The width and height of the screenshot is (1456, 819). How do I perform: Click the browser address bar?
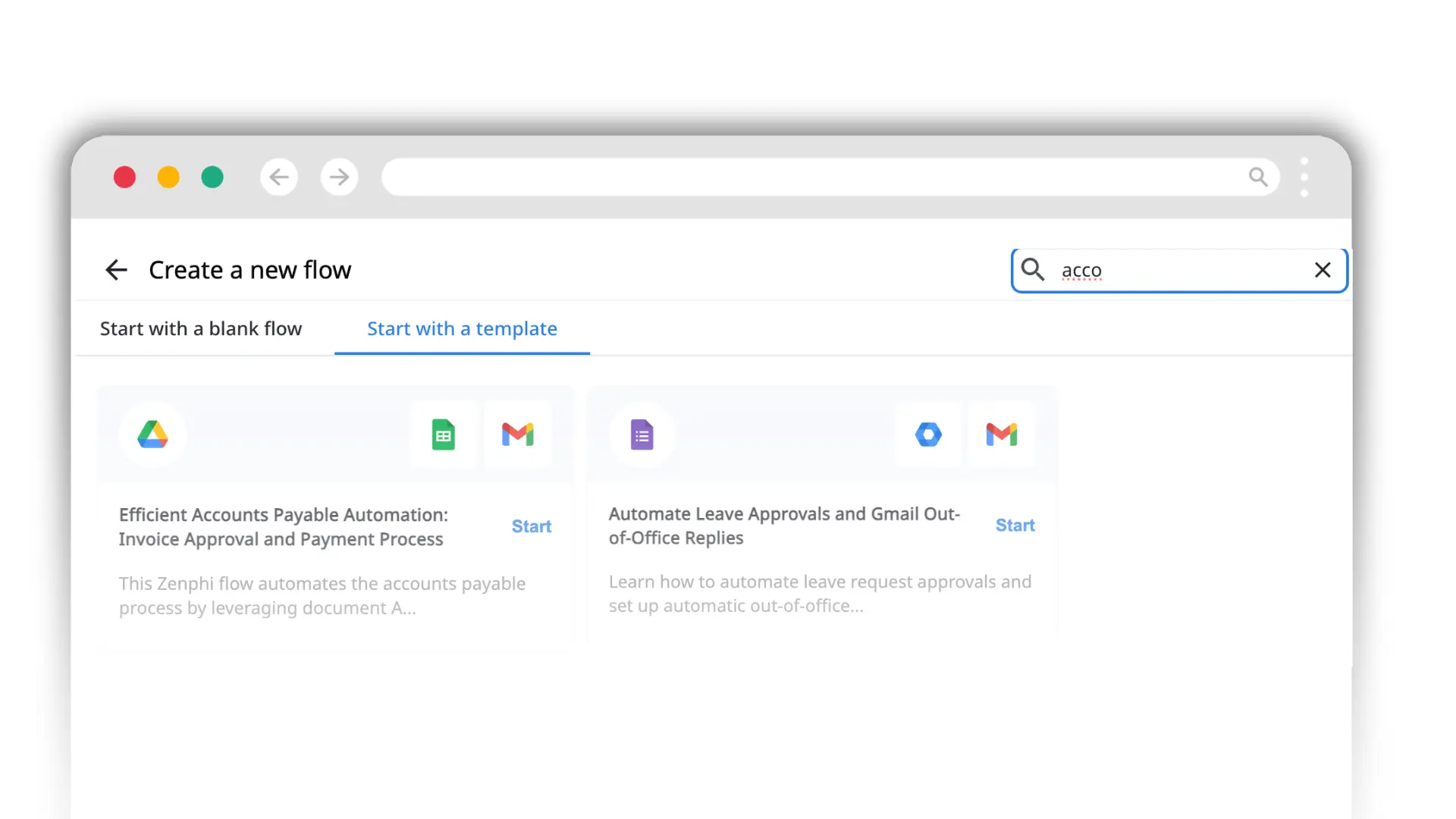(x=811, y=177)
